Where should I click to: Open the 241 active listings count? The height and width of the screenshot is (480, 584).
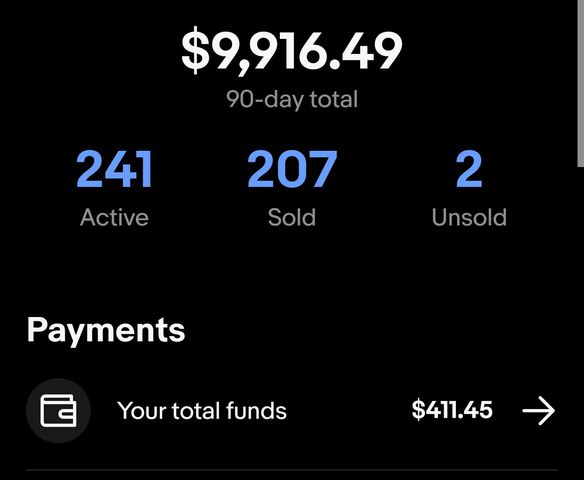(114, 169)
